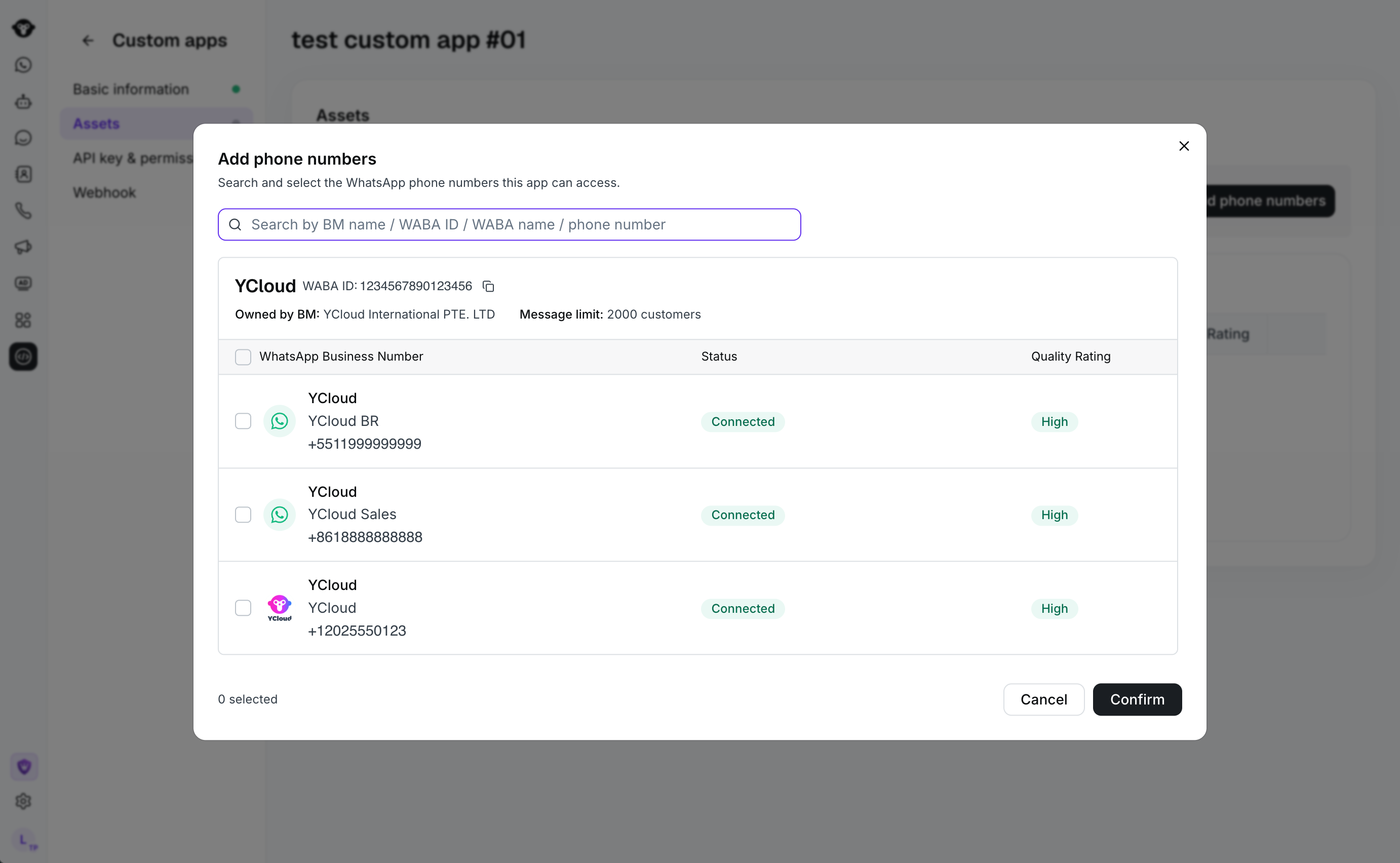Click the WhatsApp icon for YCloud Sales
The height and width of the screenshot is (863, 1400).
(280, 515)
